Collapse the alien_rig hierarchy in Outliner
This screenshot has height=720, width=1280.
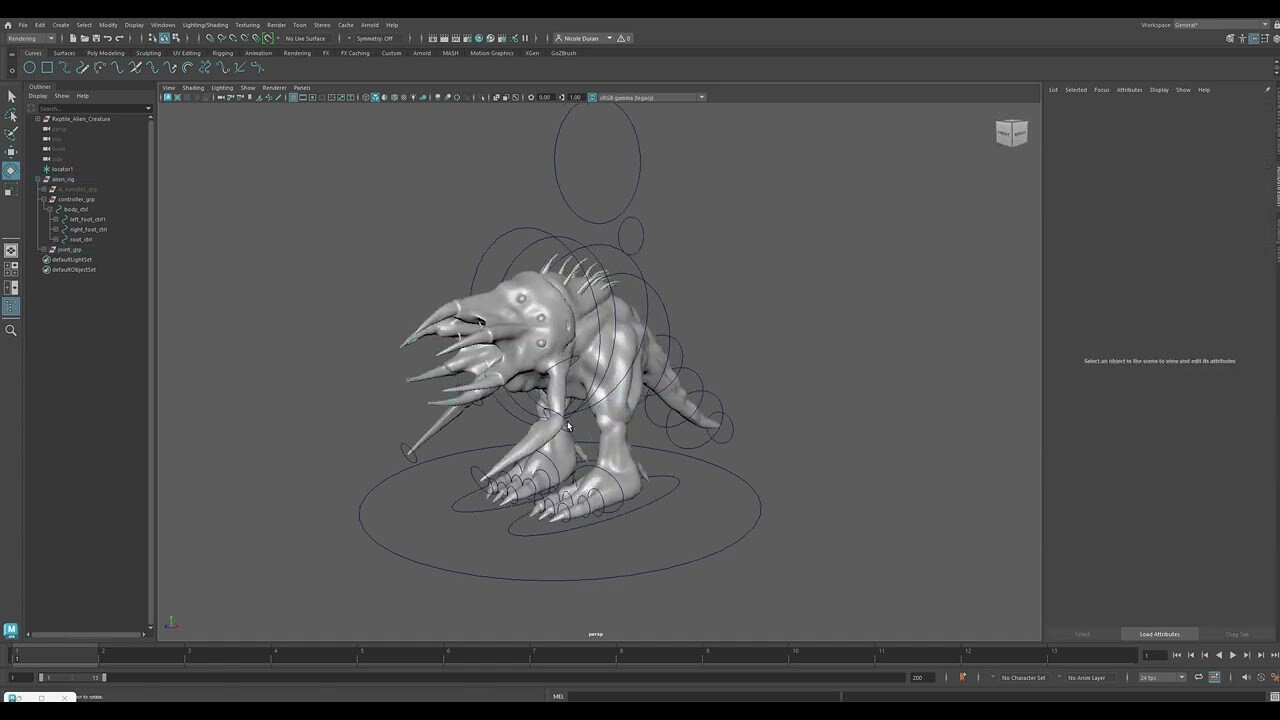[x=37, y=179]
